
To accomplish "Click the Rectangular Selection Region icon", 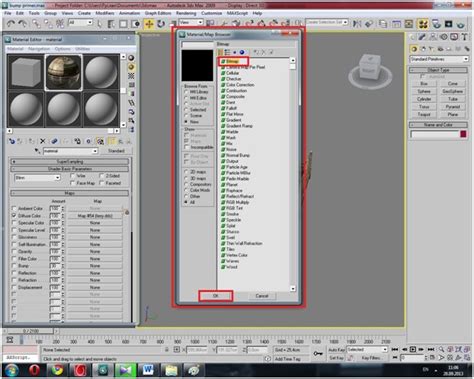I will [x=123, y=24].
